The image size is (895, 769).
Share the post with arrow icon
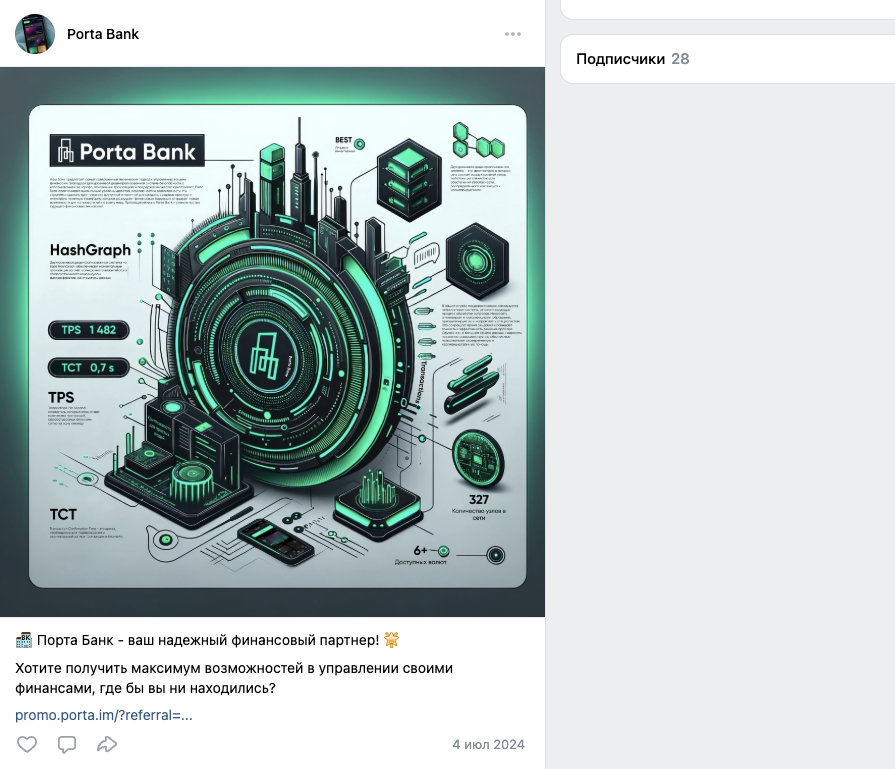click(107, 744)
